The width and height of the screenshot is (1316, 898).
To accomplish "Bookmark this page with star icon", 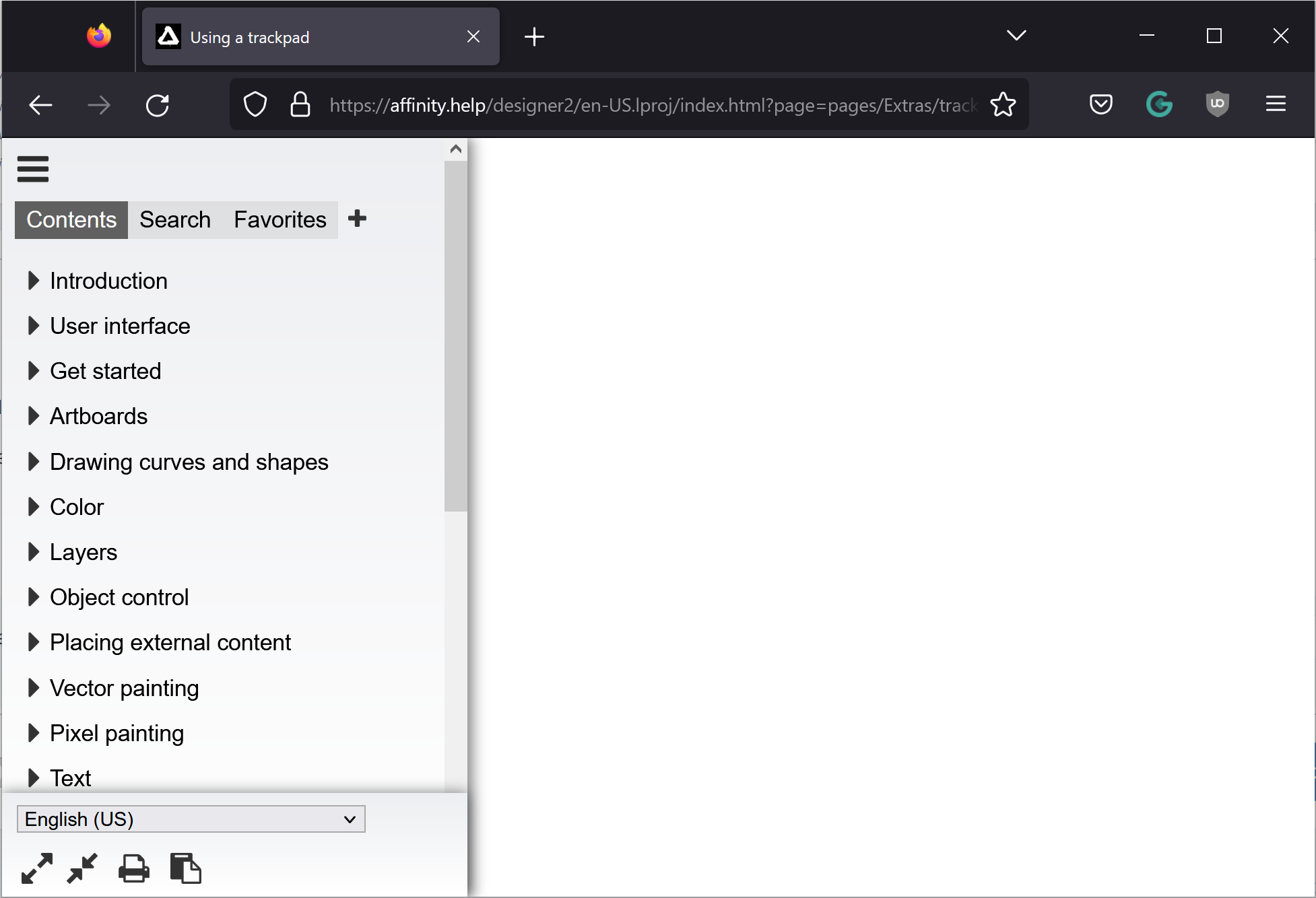I will 1003,104.
